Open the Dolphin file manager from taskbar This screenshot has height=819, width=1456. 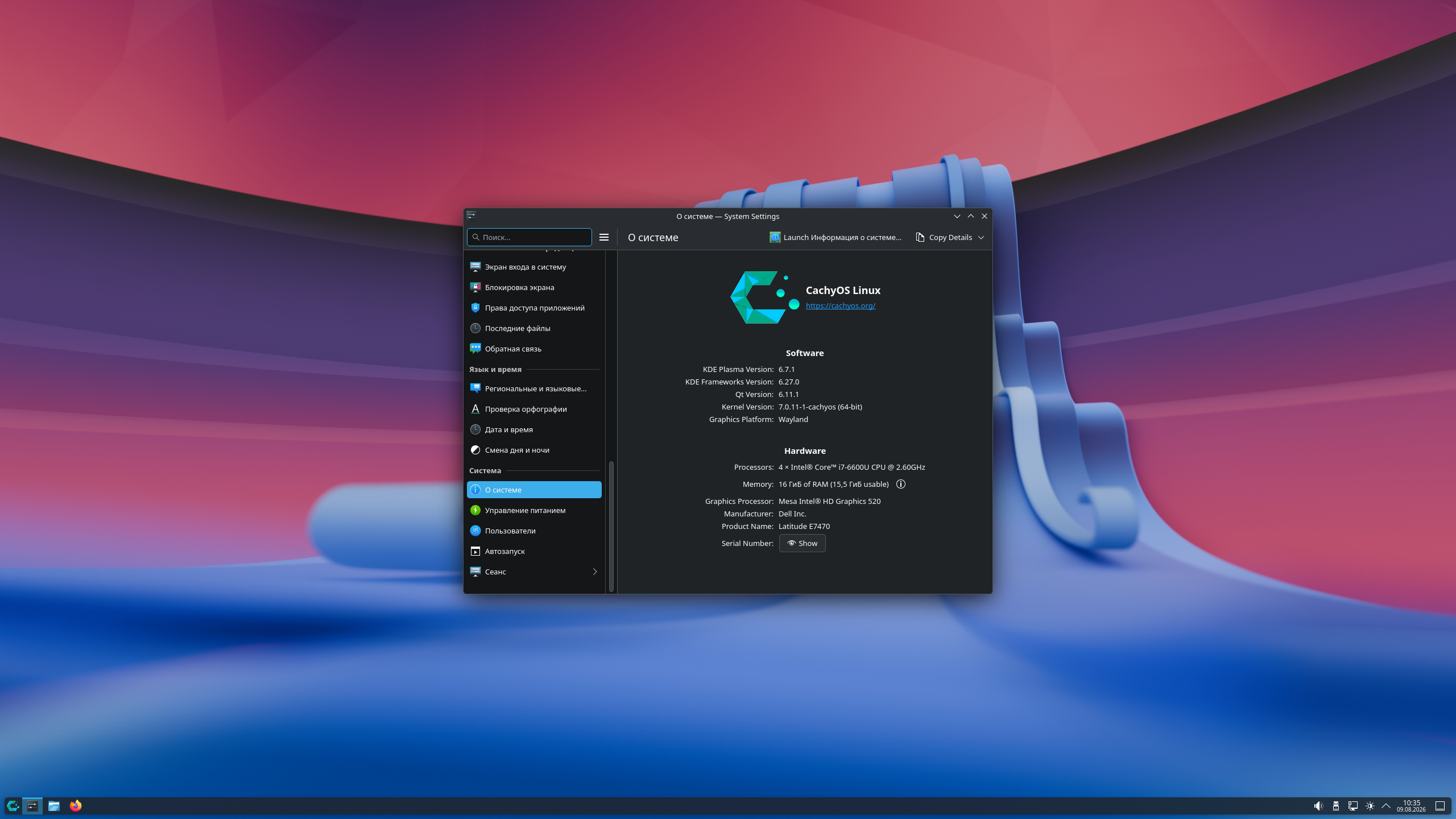click(54, 805)
